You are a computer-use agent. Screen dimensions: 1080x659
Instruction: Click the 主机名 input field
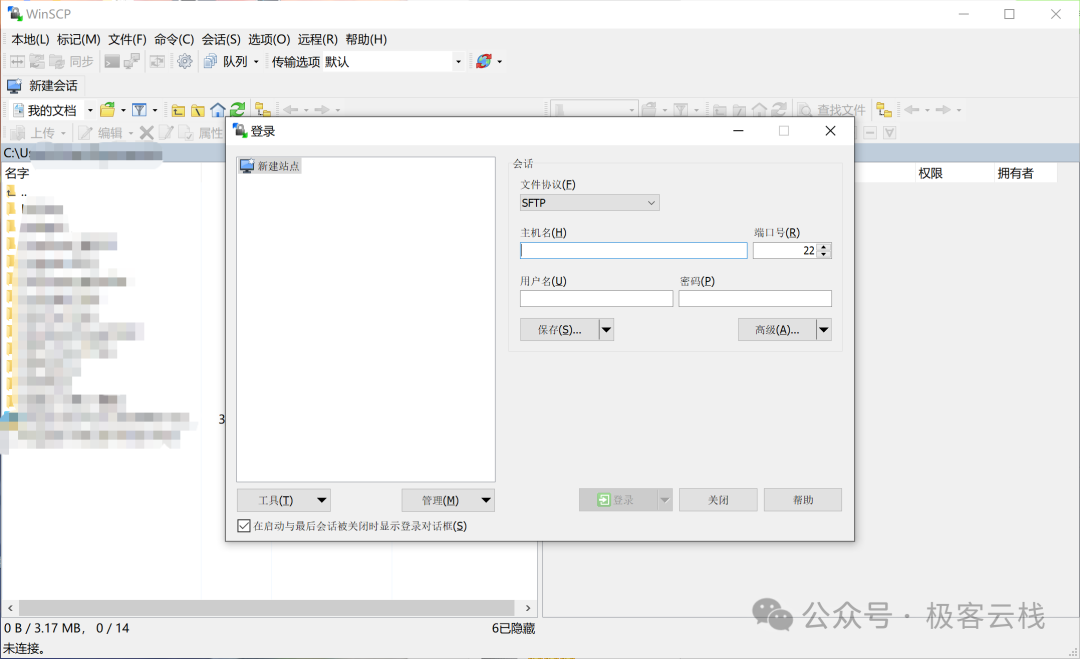coord(633,251)
